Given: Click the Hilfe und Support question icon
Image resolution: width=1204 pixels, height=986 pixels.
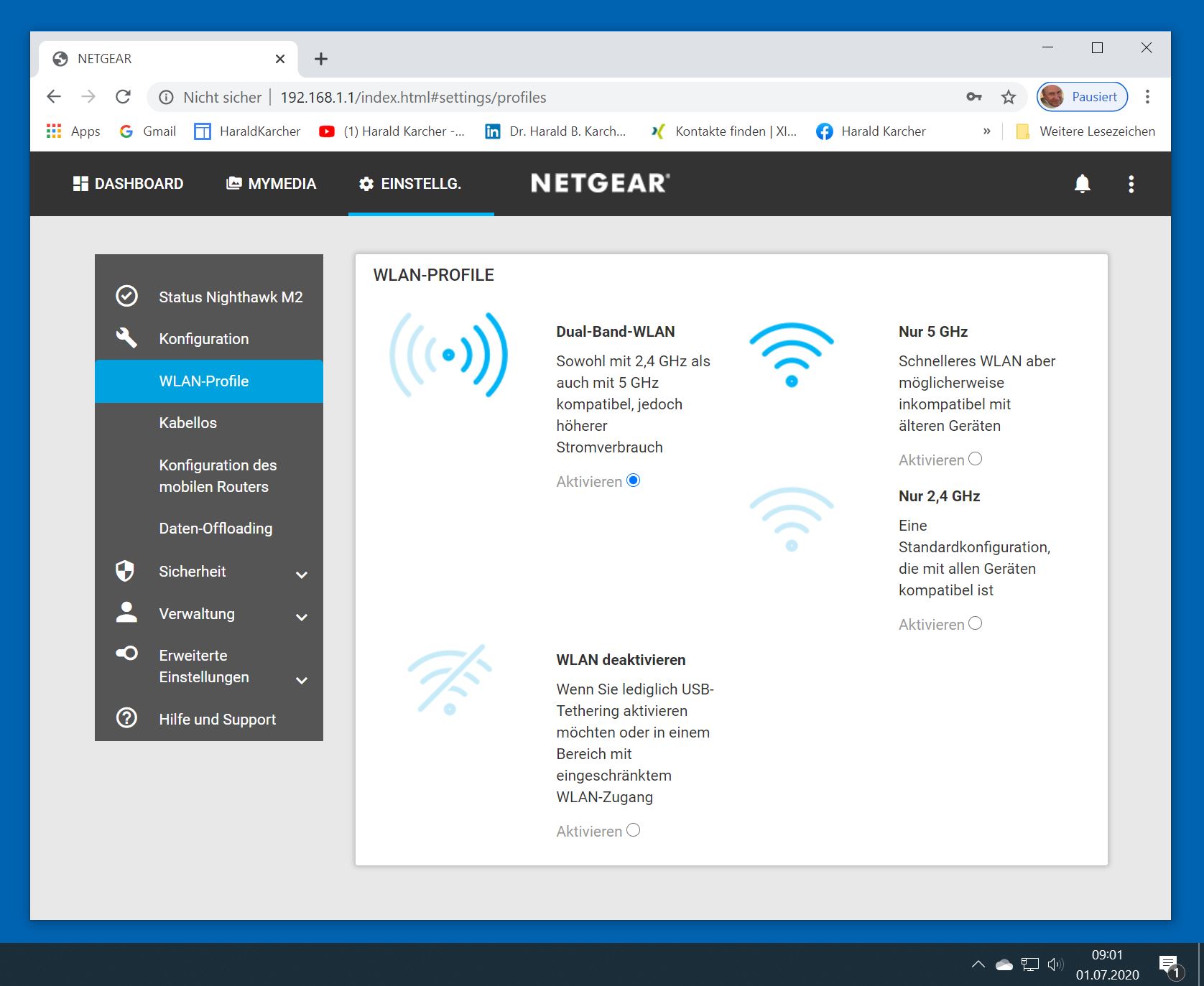Looking at the screenshot, I should coord(127,718).
